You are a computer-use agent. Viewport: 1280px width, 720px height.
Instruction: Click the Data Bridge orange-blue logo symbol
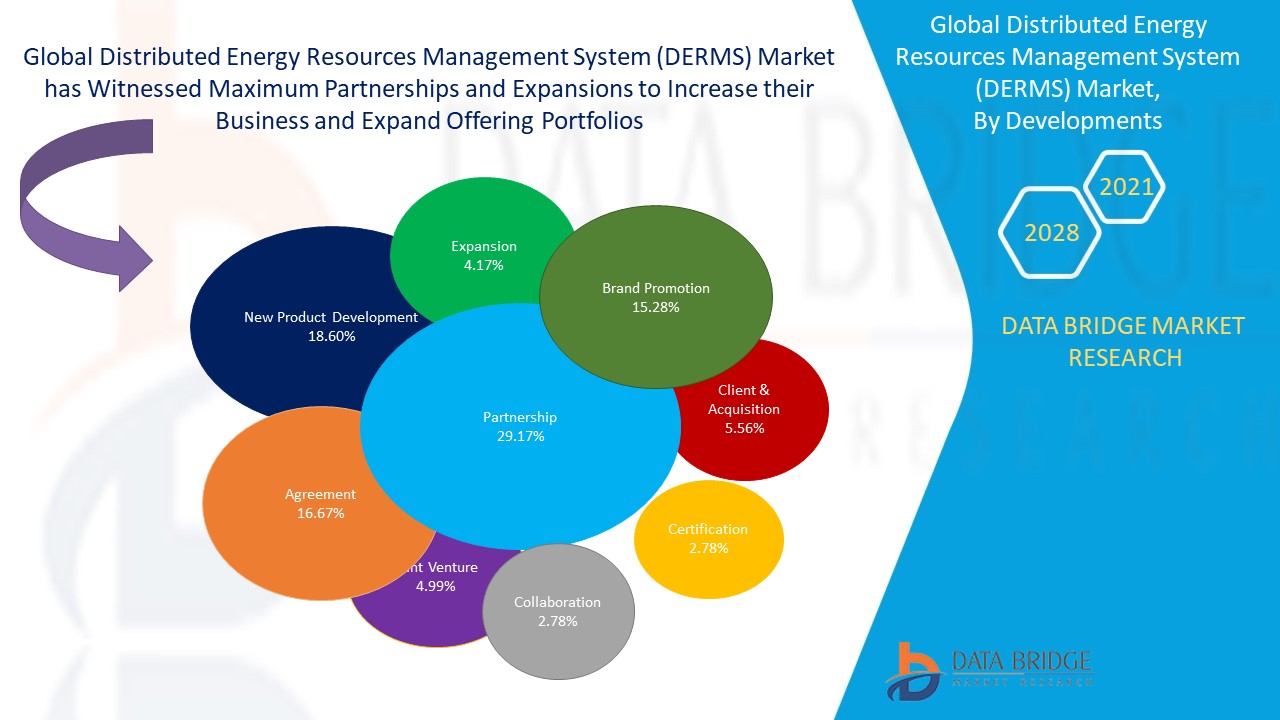click(912, 670)
